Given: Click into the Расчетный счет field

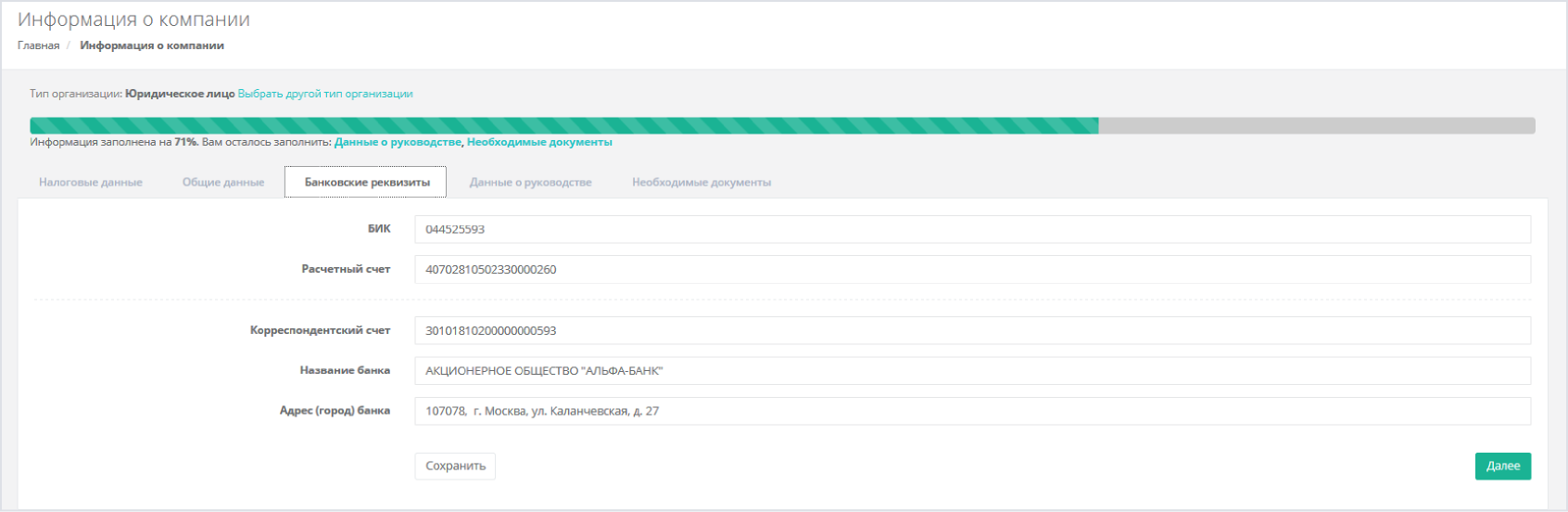Looking at the screenshot, I should click(971, 270).
